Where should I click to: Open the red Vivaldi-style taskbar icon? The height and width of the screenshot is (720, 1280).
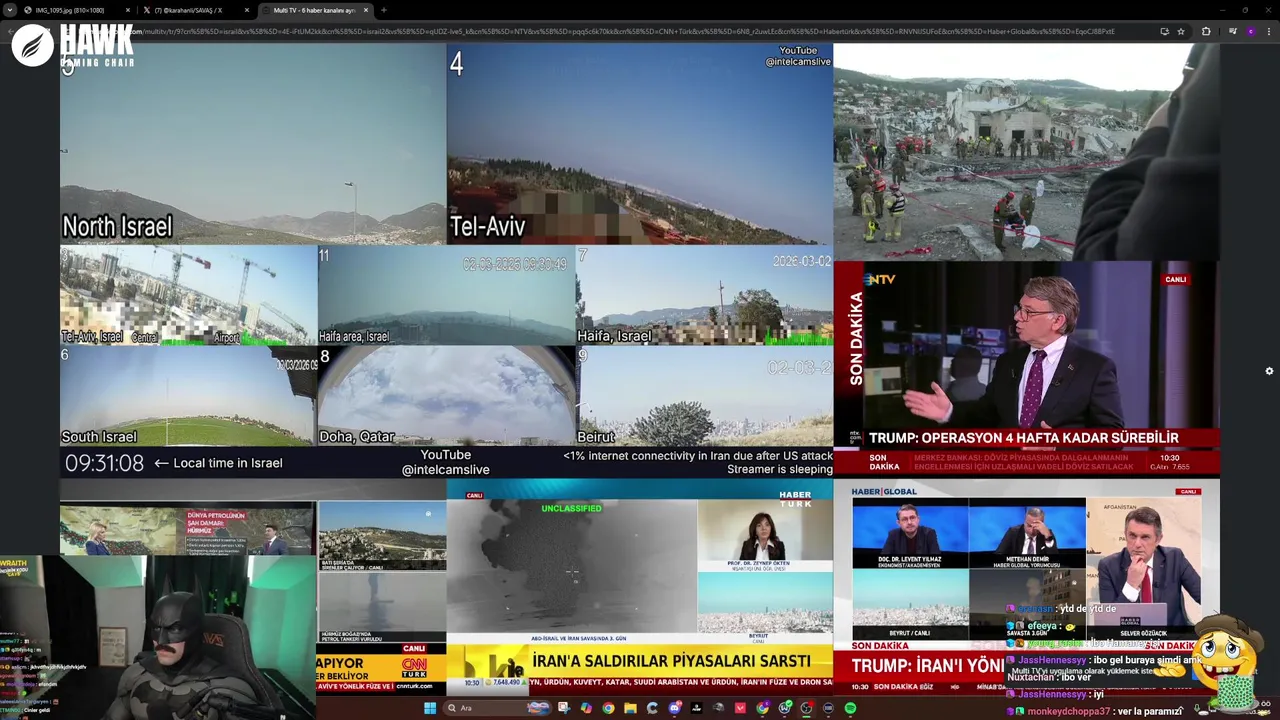740,708
